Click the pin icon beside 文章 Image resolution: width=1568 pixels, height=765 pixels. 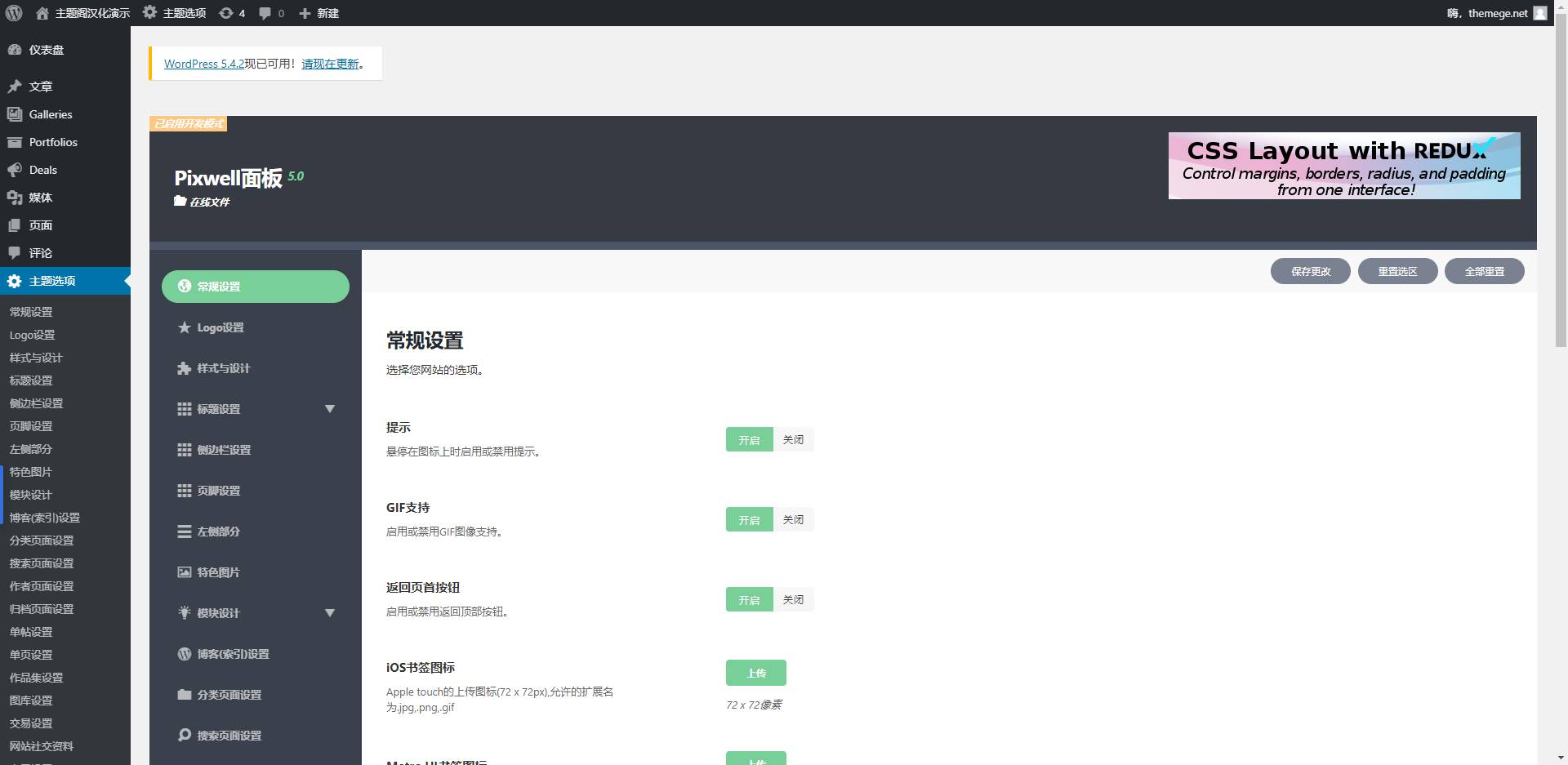click(x=15, y=87)
